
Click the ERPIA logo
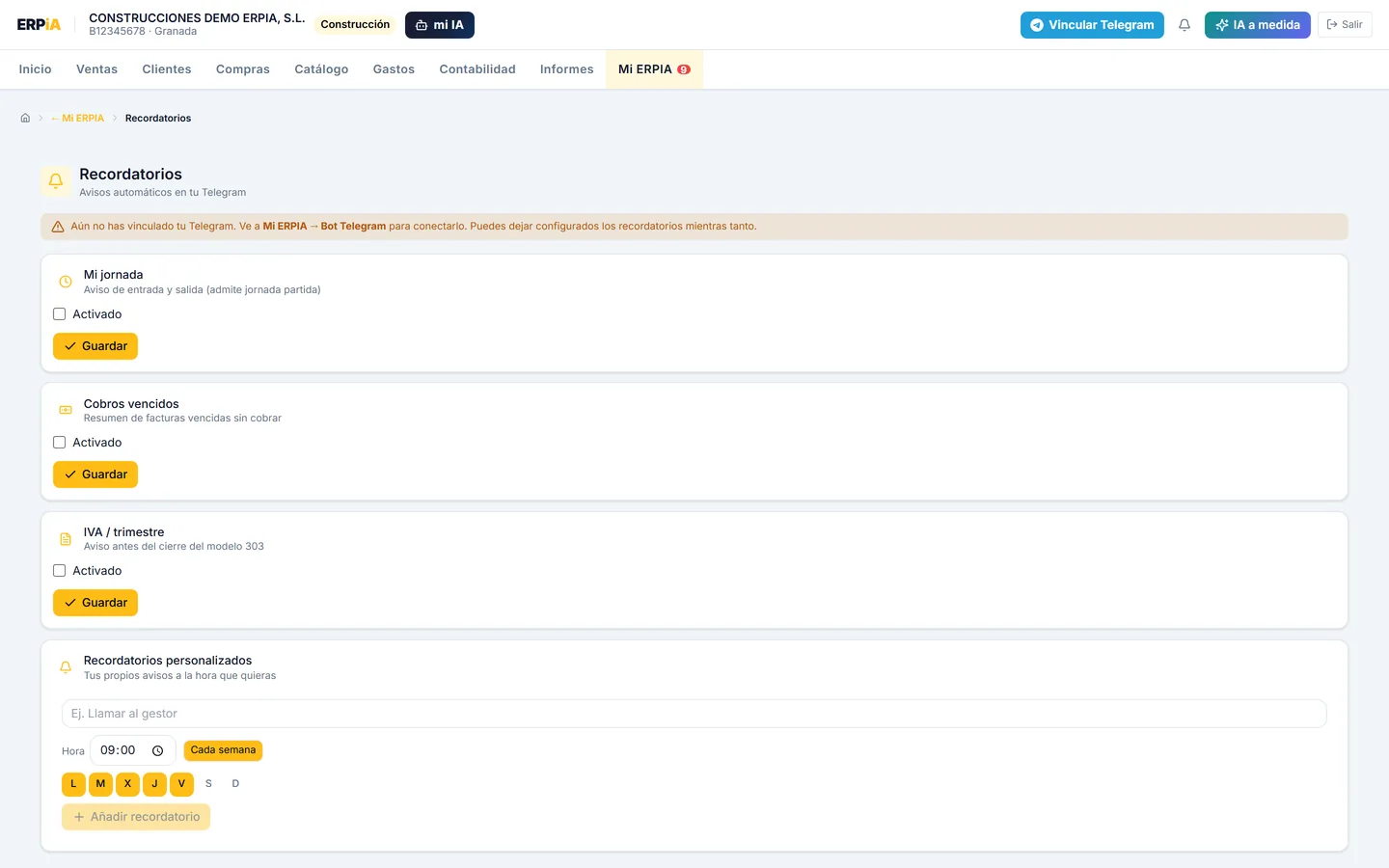(39, 25)
